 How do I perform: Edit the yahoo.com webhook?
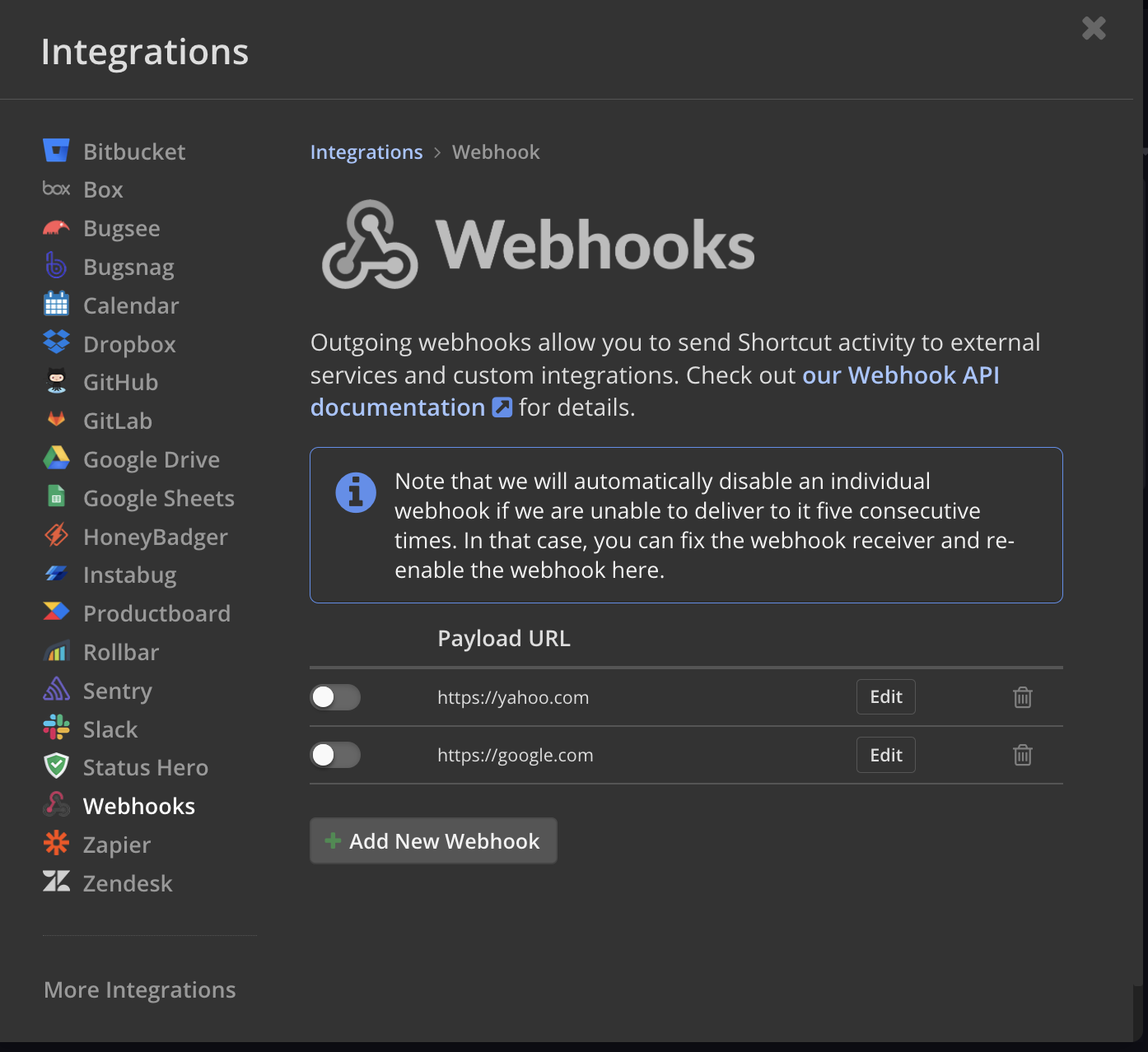(x=886, y=697)
